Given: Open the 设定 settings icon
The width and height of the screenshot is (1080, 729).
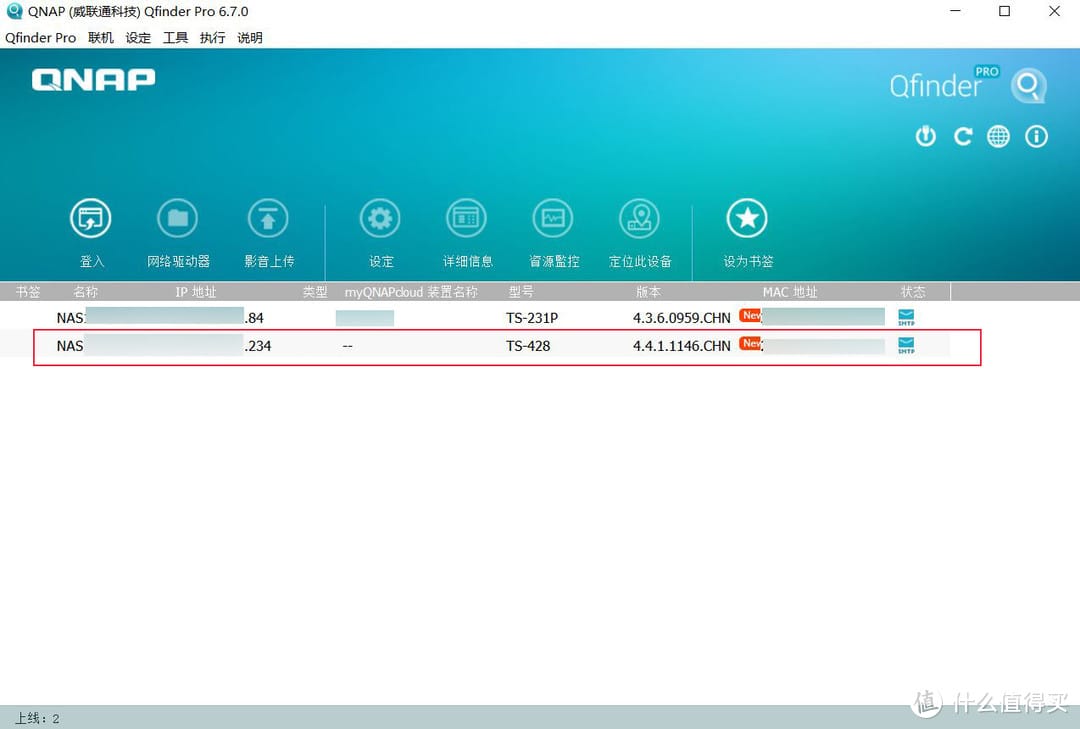Looking at the screenshot, I should (381, 218).
